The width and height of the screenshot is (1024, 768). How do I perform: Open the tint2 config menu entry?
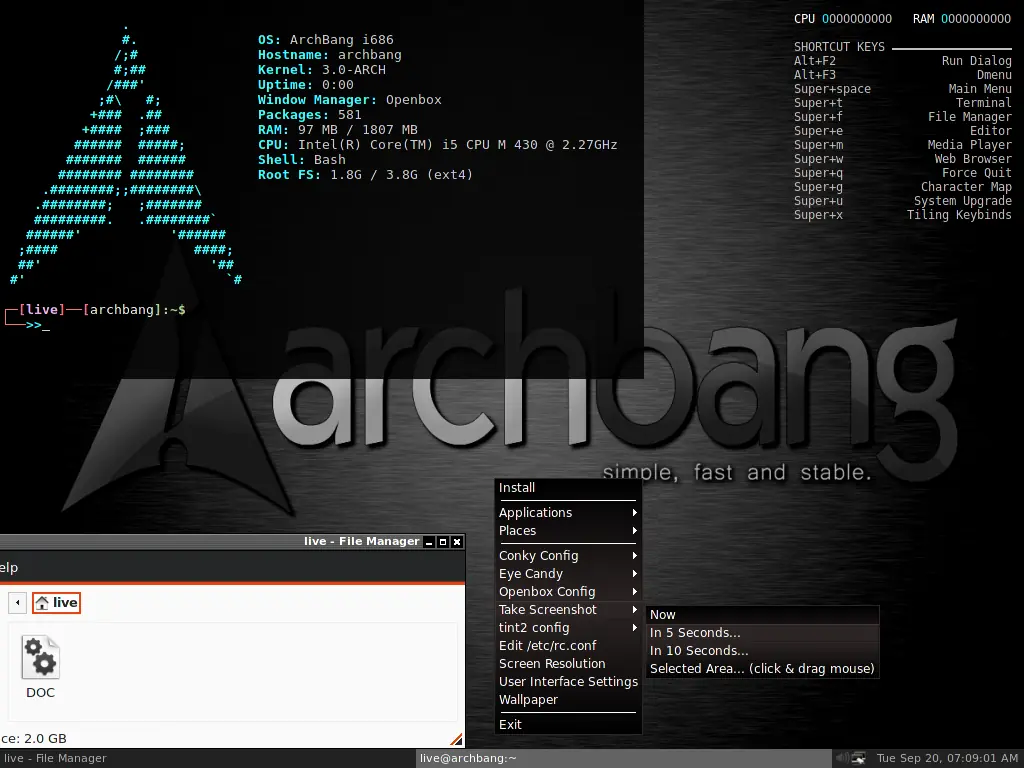[568, 628]
